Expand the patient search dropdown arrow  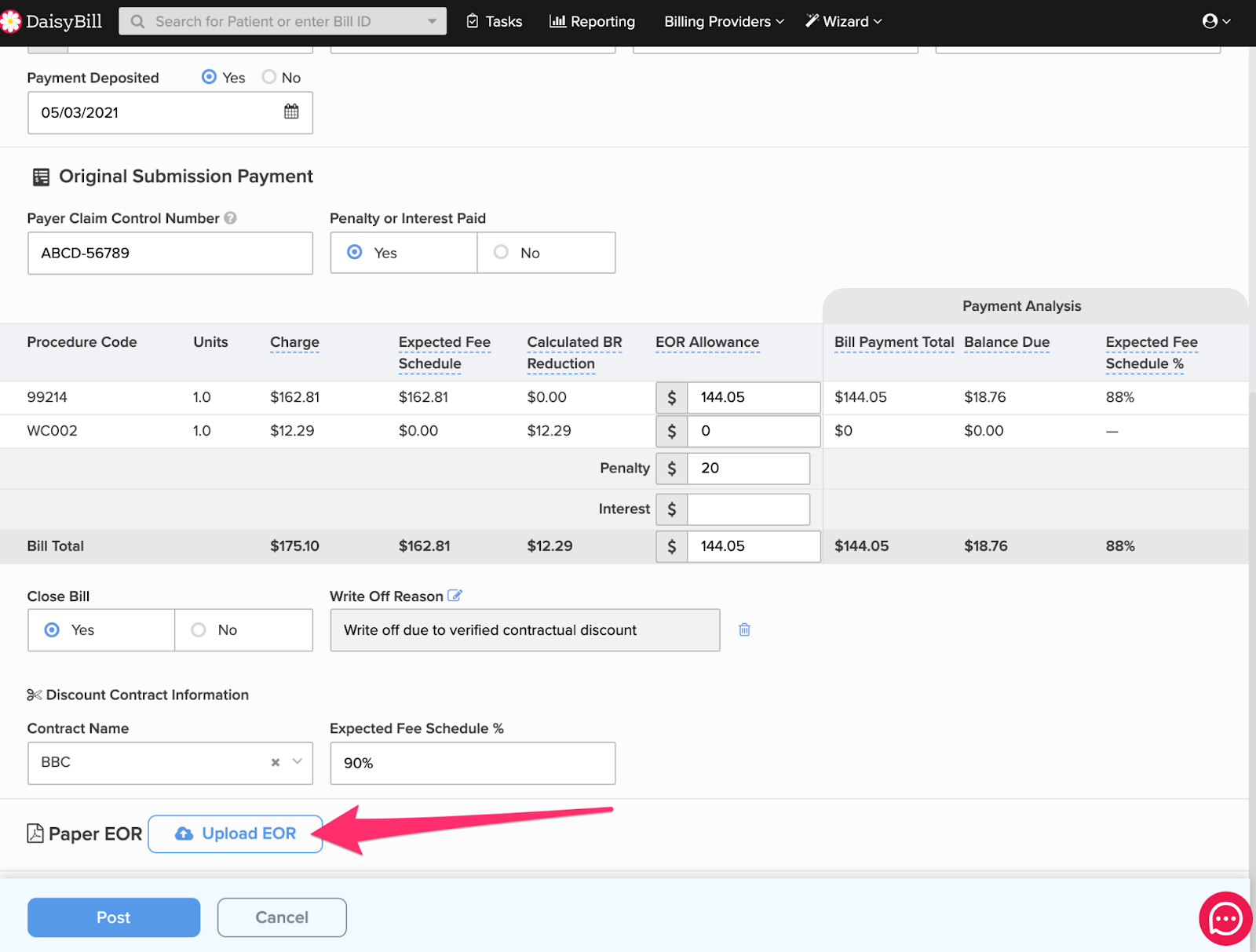(x=432, y=21)
